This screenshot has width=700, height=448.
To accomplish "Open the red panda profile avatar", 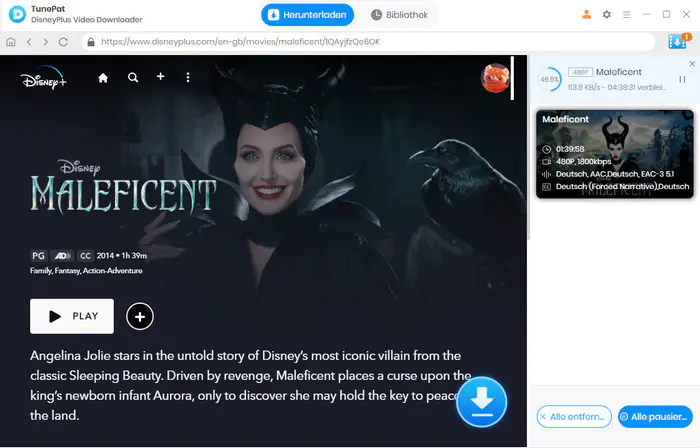I will coord(495,78).
